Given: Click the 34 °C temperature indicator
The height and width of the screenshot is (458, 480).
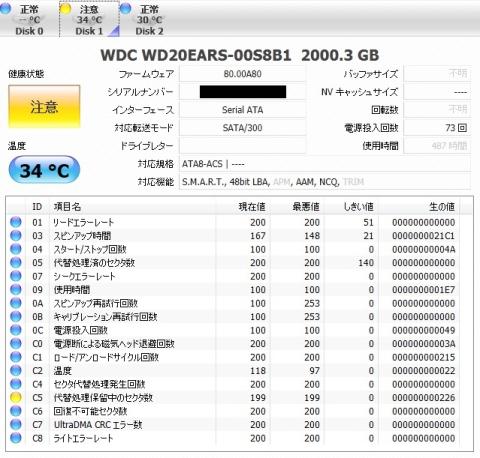Looking at the screenshot, I should coord(44,170).
